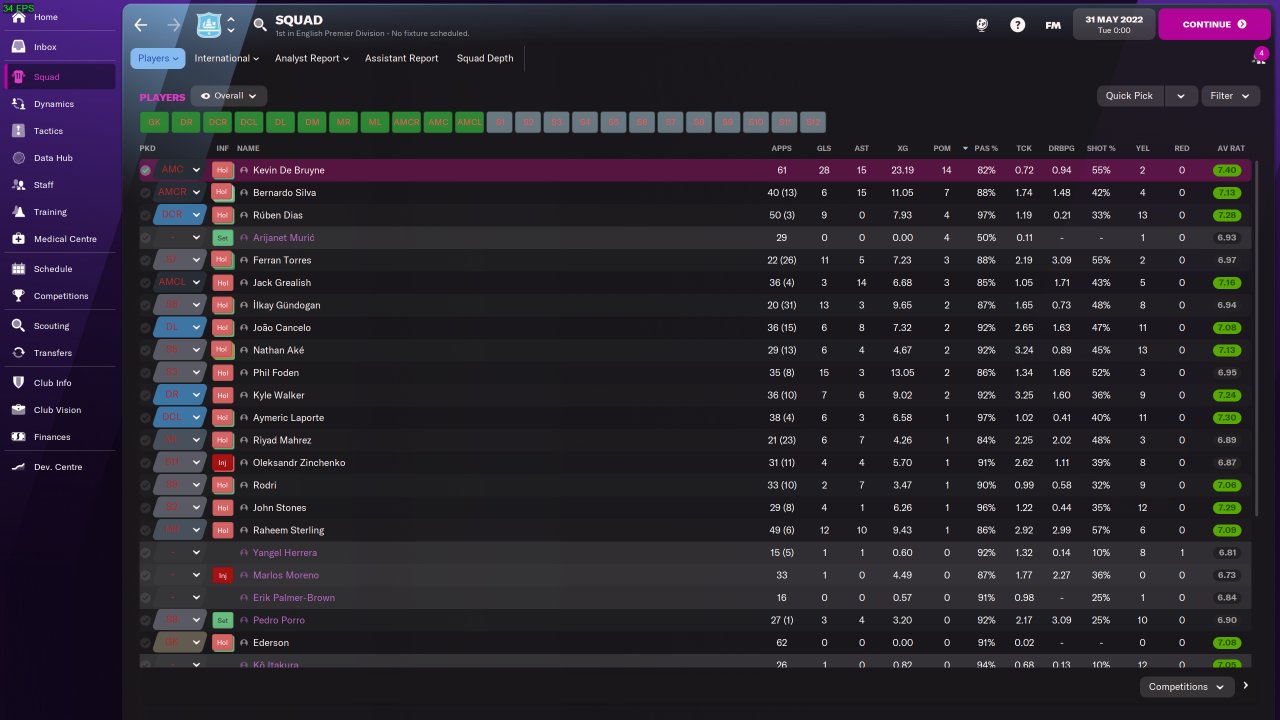Open the International tab menu
This screenshot has height=720, width=1280.
tap(227, 58)
